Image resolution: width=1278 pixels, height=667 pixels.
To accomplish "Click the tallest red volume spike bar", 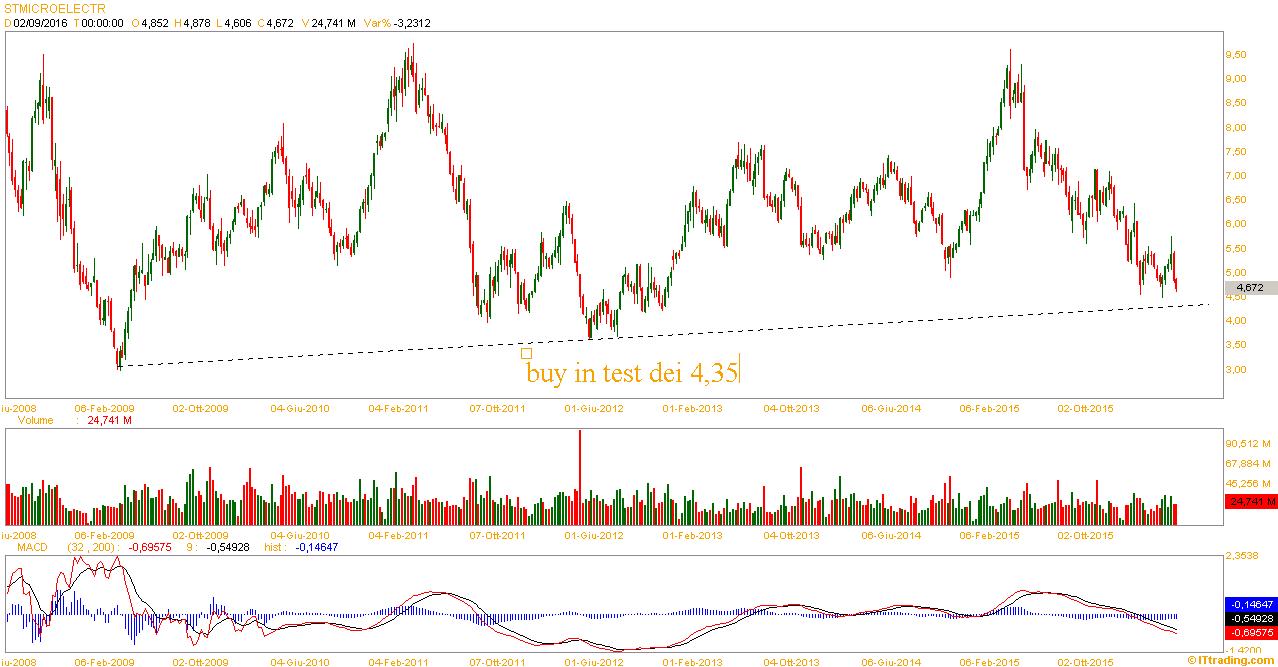I will pyautogui.click(x=579, y=465).
